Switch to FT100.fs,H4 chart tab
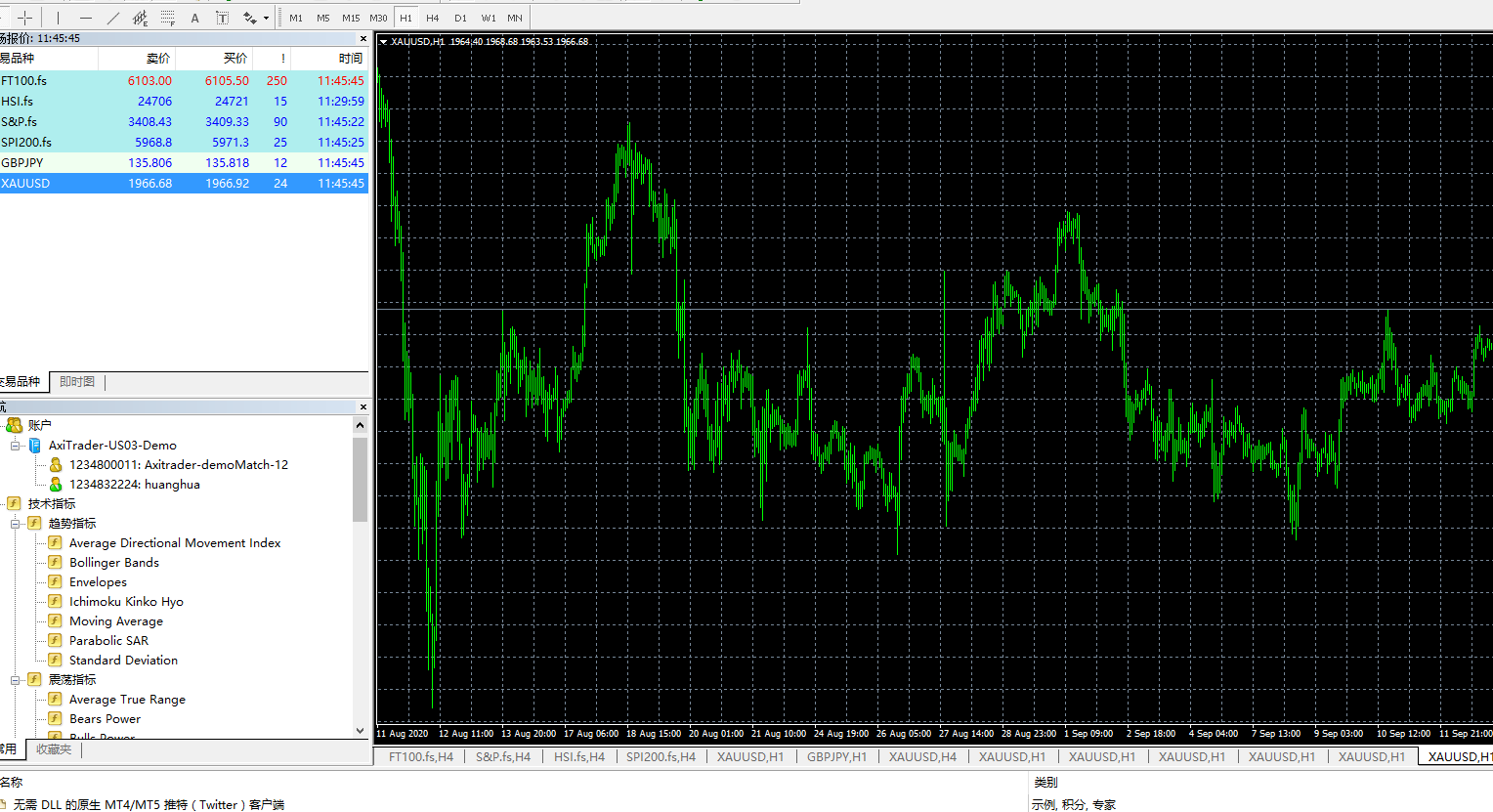1493x812 pixels. point(421,757)
